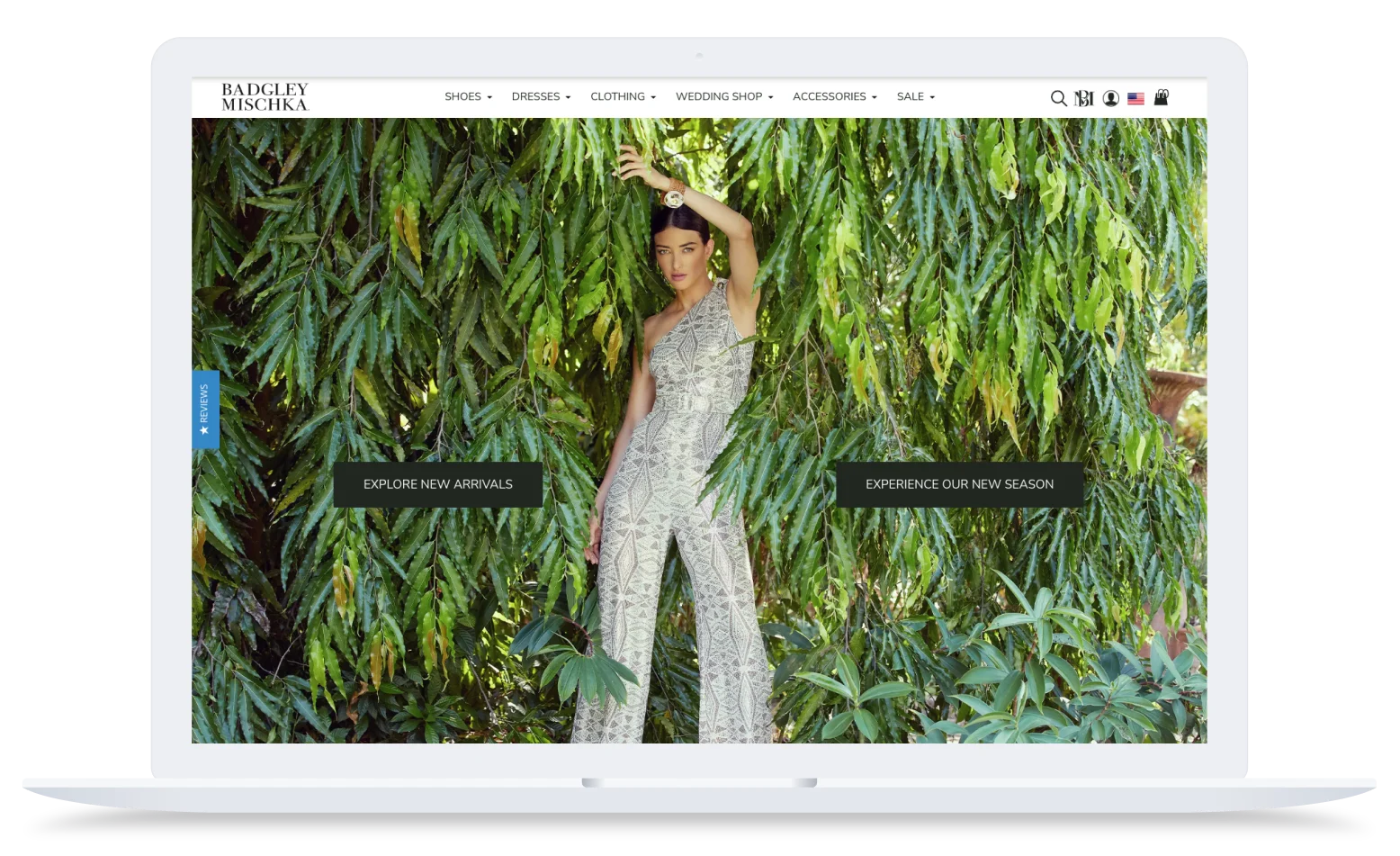Select the Dresses menu label
Viewport: 1400px width, 856px height.
point(535,96)
